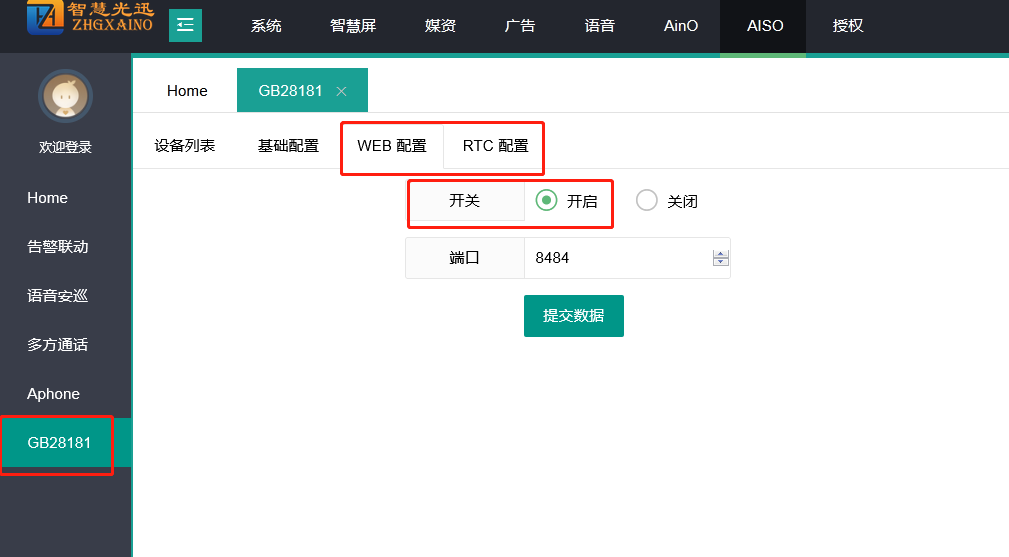
Task: Click the port spinner up arrow
Action: [x=720, y=254]
